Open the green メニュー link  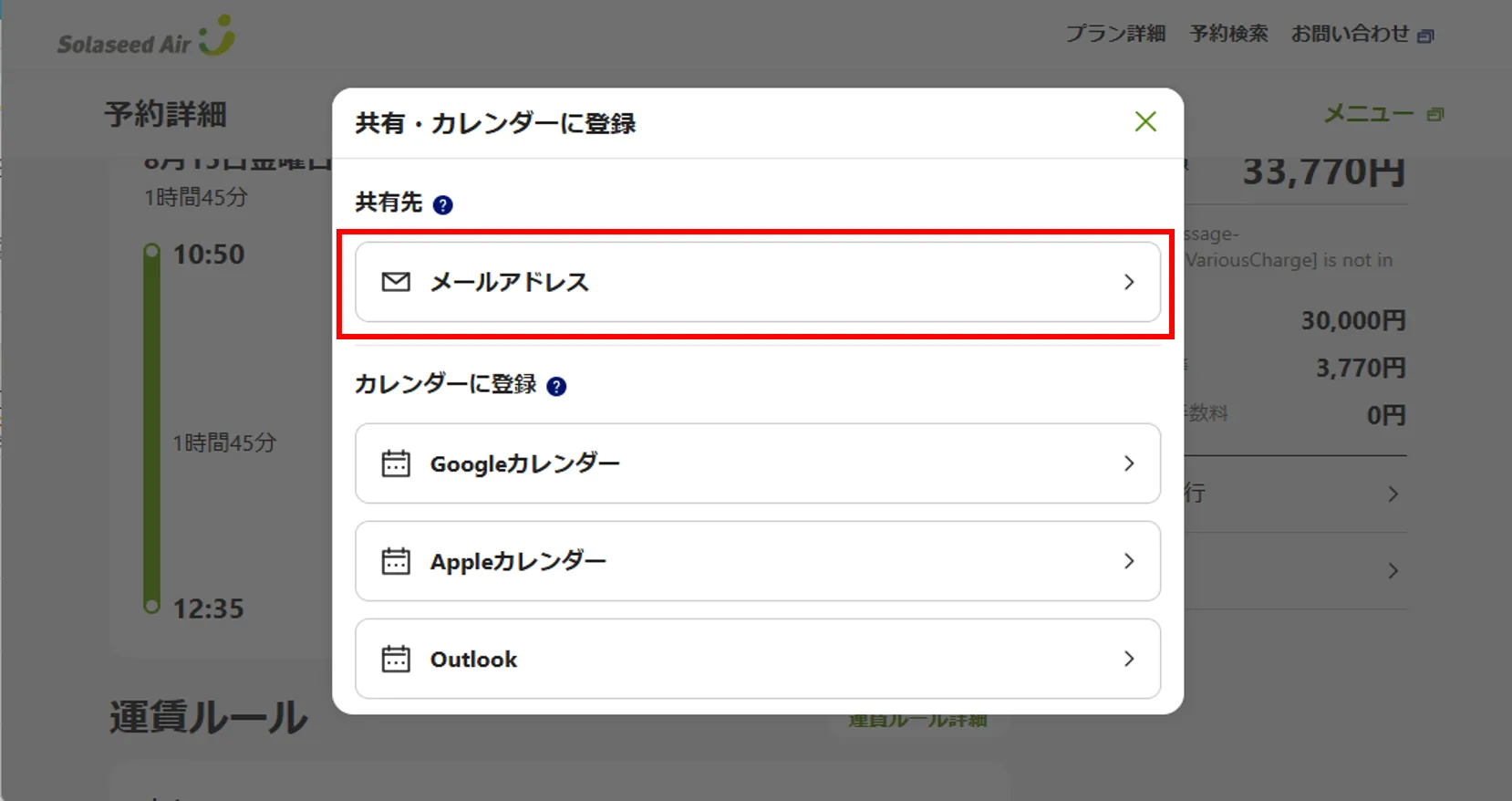(1368, 114)
